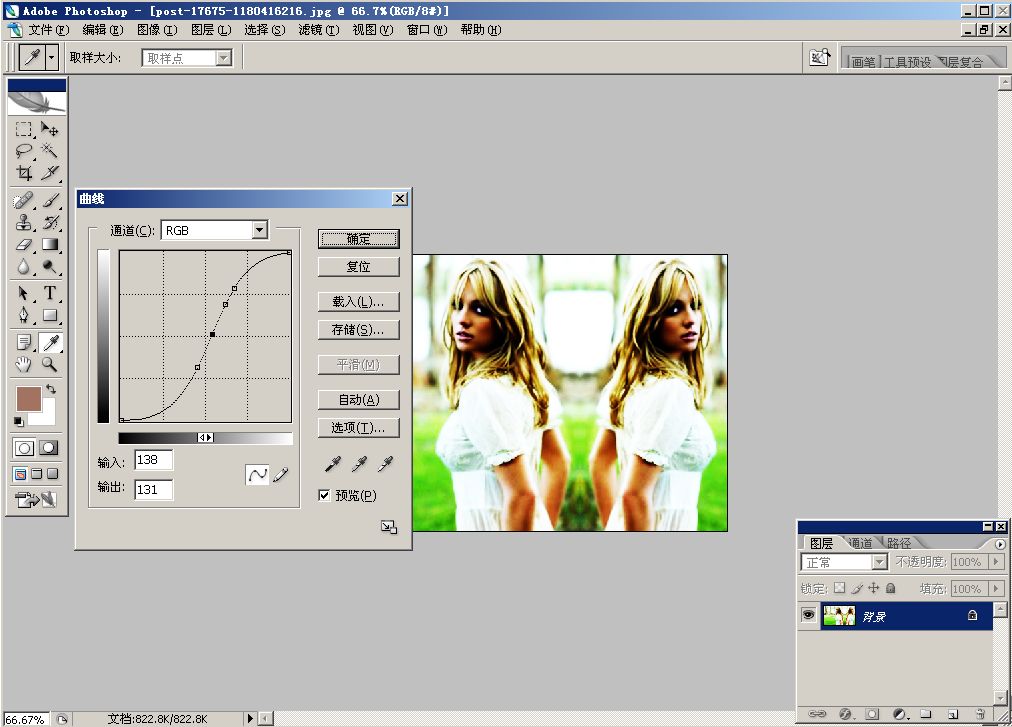Viewport: 1012px width, 727px height.
Task: Uncheck the 预览 preview checkbox
Action: point(324,495)
